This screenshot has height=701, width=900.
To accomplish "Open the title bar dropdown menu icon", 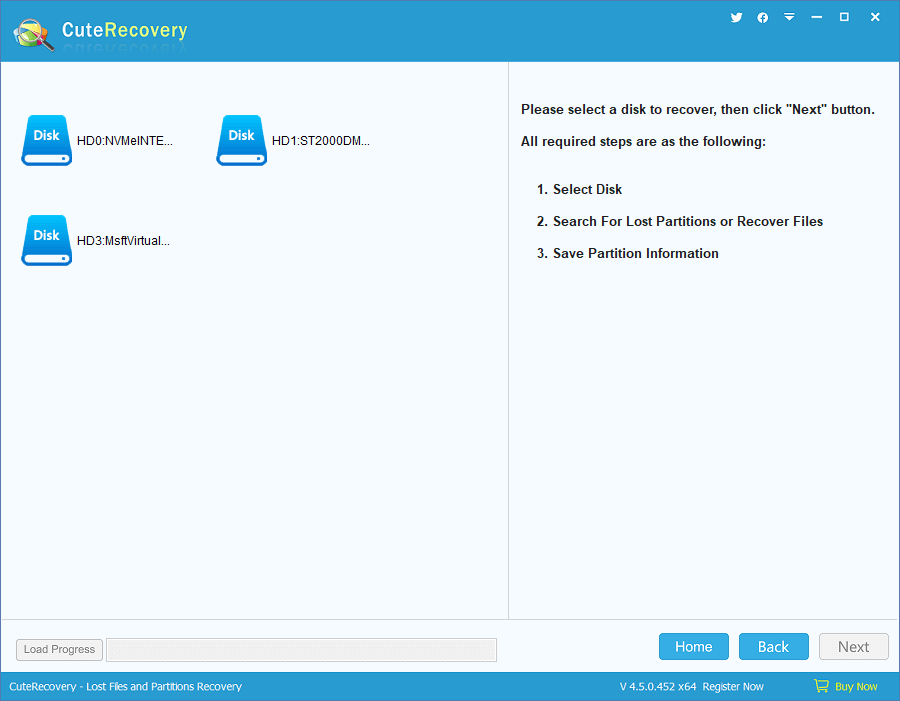I will (x=790, y=17).
